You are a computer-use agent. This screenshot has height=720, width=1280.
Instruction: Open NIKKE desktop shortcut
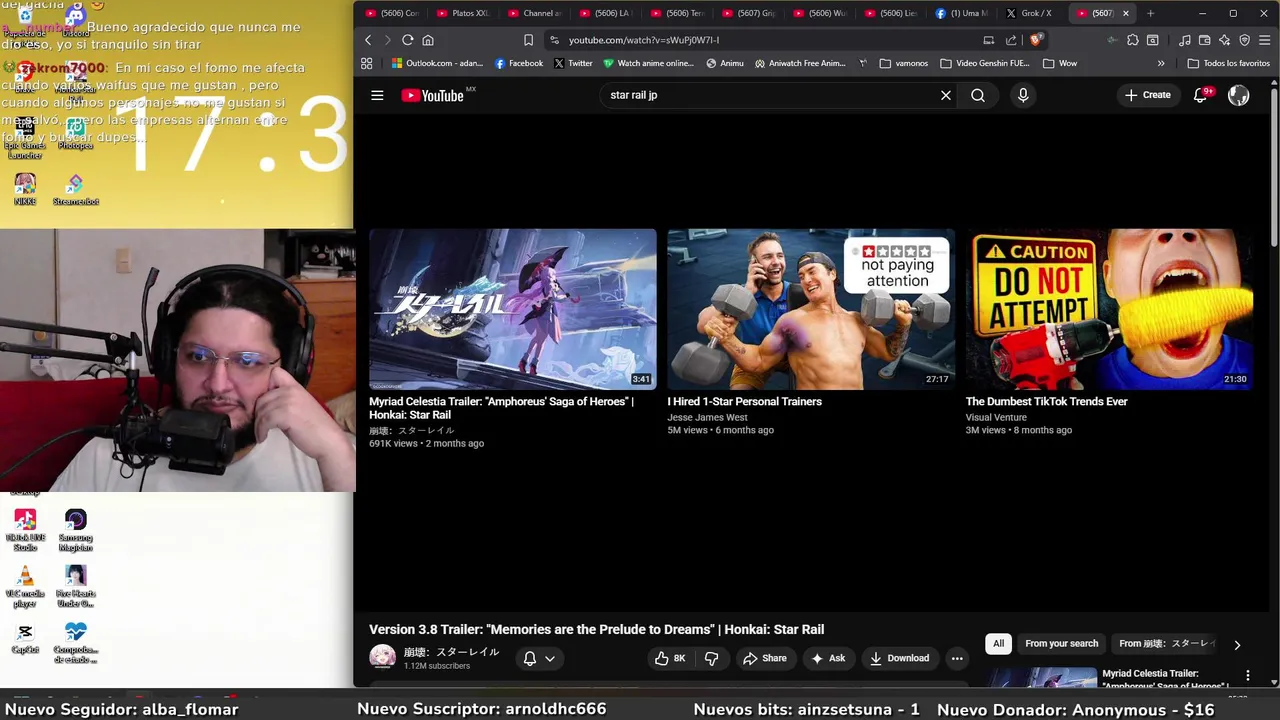coord(25,189)
